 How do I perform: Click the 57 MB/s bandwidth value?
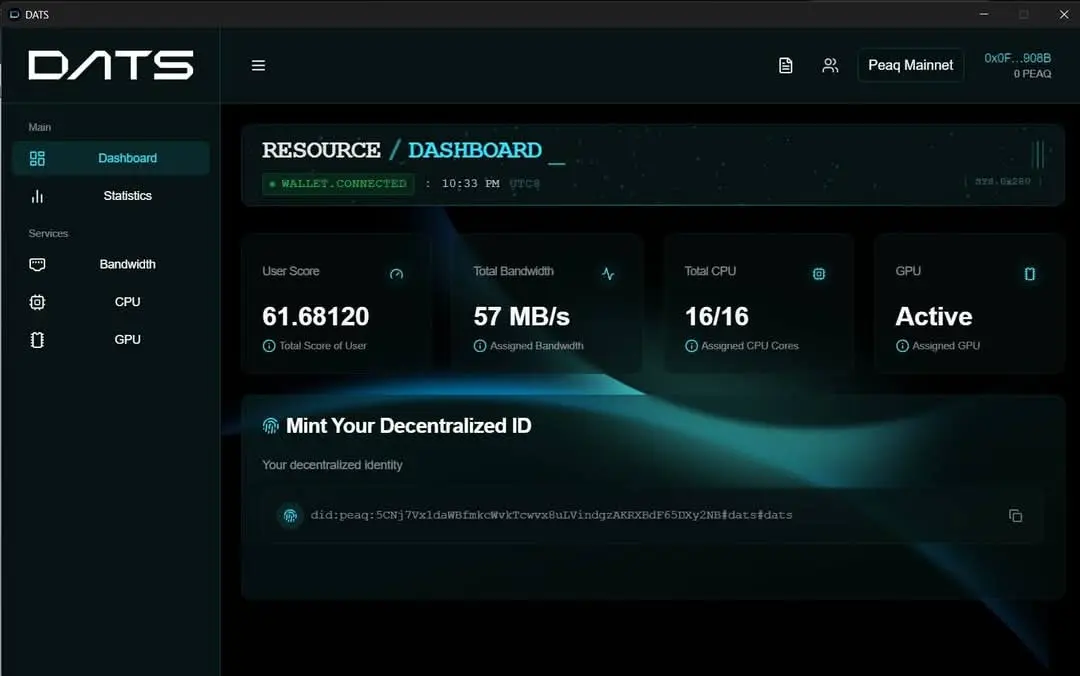pos(521,316)
